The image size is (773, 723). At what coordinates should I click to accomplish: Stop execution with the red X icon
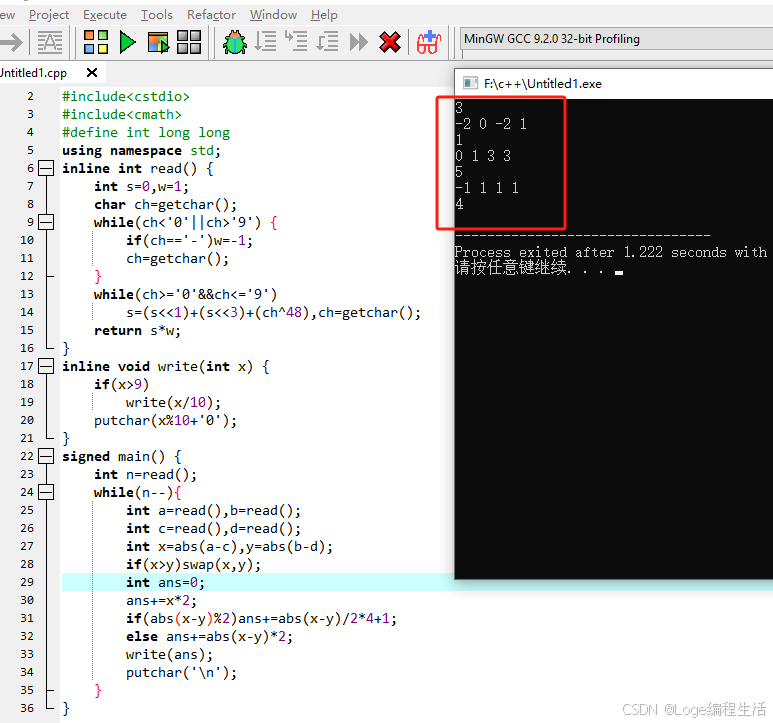click(x=390, y=42)
